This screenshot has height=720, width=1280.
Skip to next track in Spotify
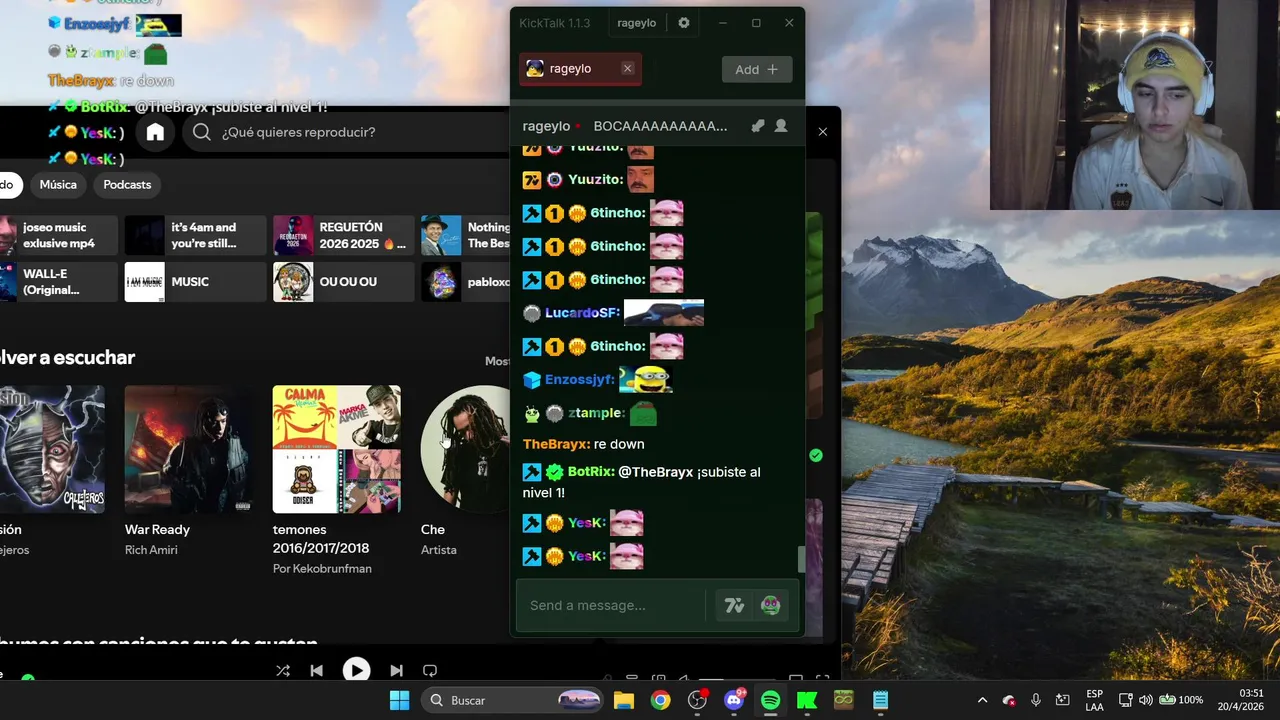pyautogui.click(x=396, y=671)
